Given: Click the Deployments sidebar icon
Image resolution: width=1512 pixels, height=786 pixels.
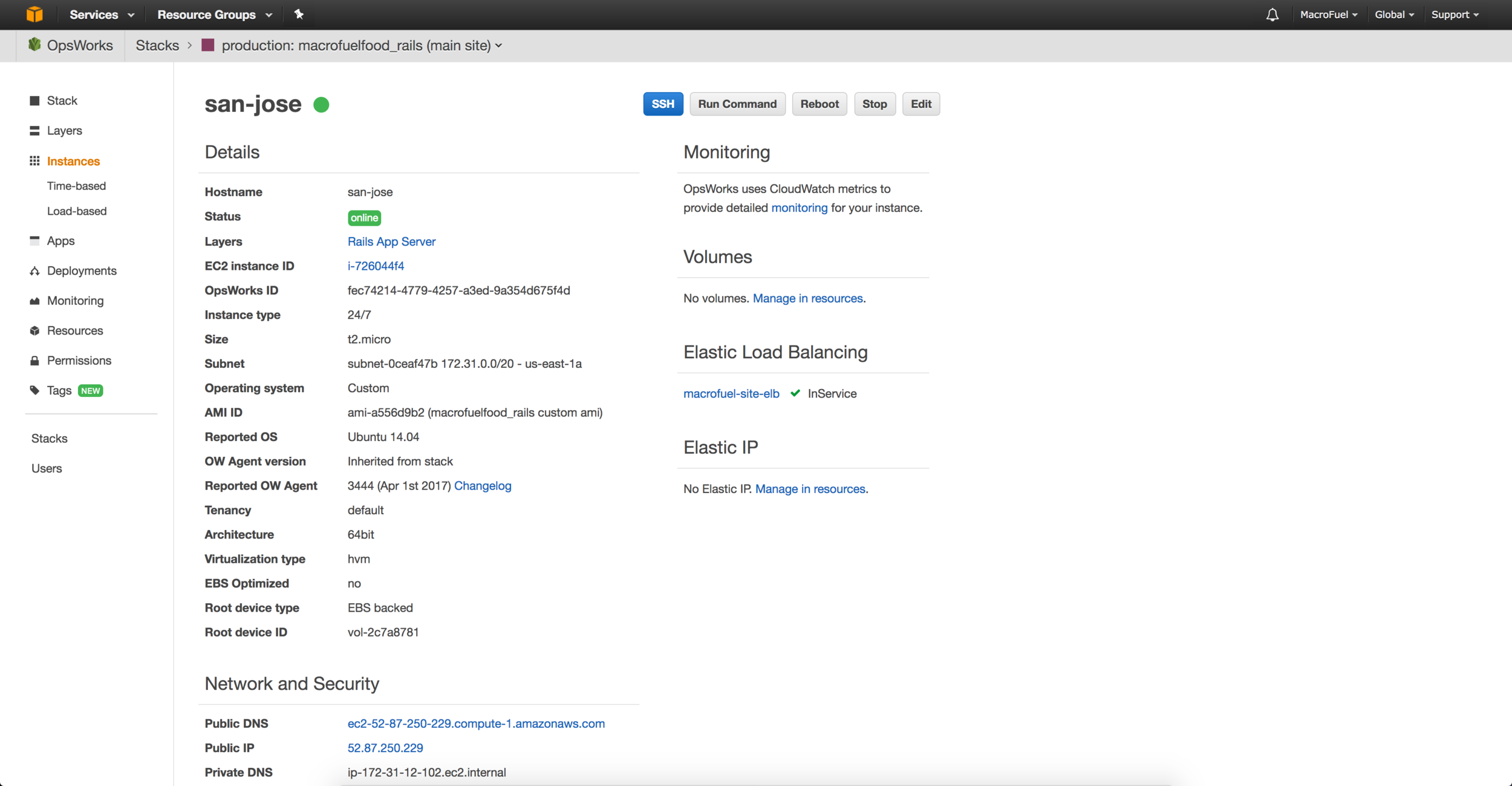Looking at the screenshot, I should click(34, 270).
